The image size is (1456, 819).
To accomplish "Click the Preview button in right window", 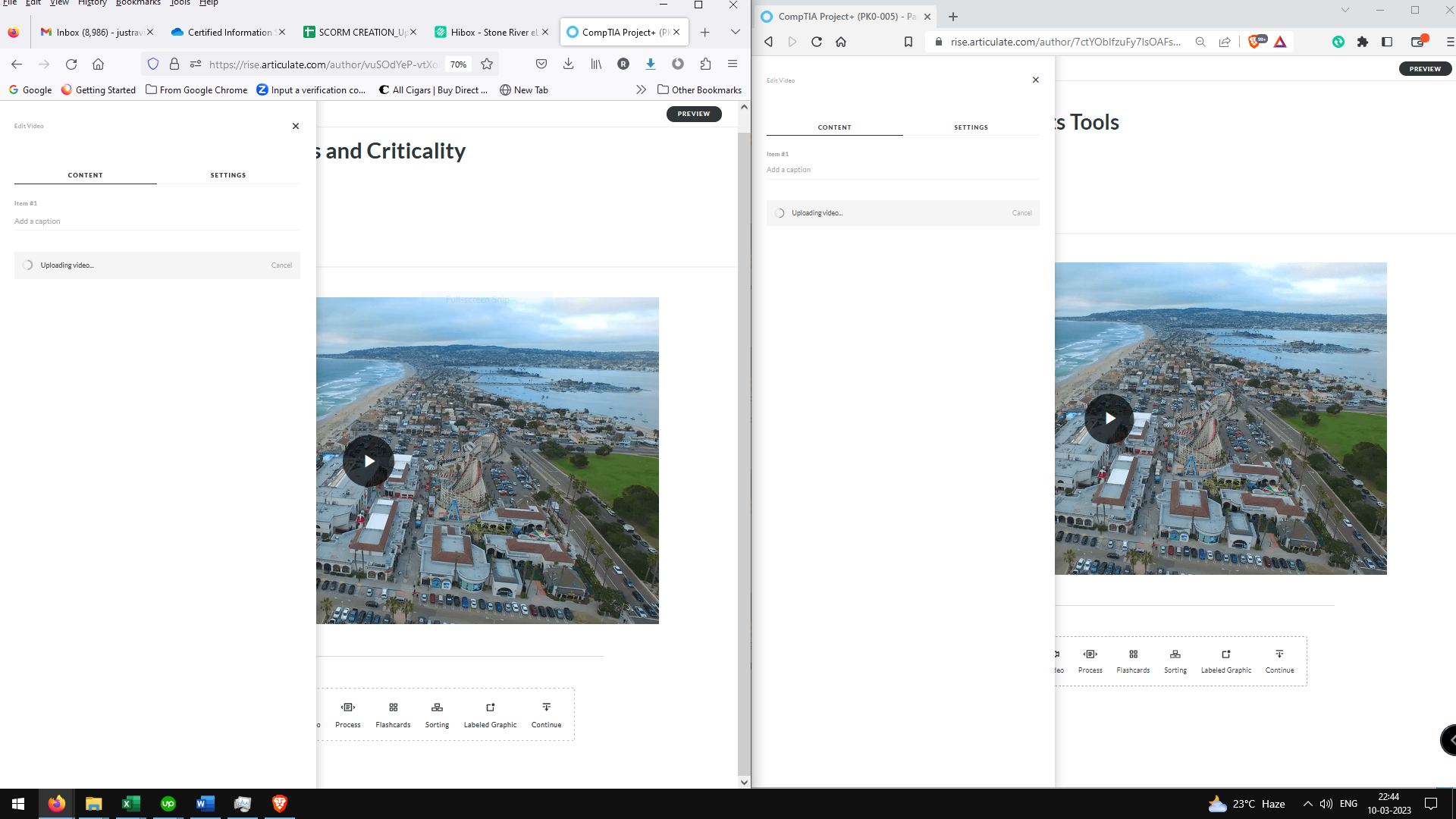I will click(x=1424, y=69).
